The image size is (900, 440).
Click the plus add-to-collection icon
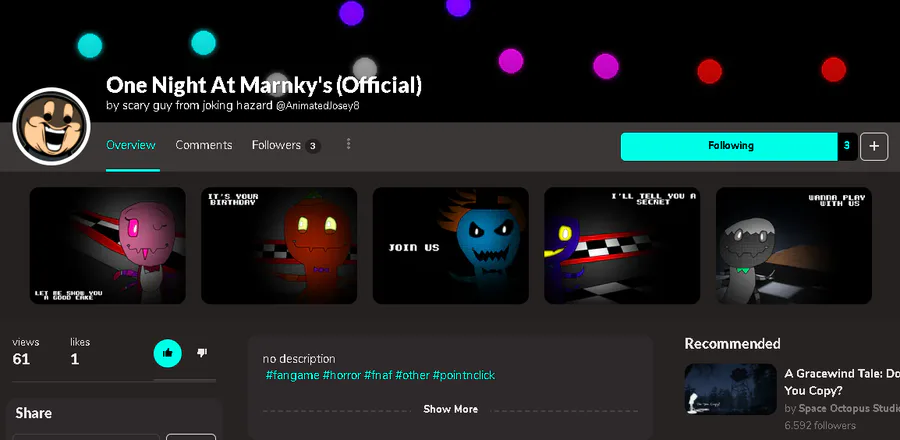click(874, 146)
